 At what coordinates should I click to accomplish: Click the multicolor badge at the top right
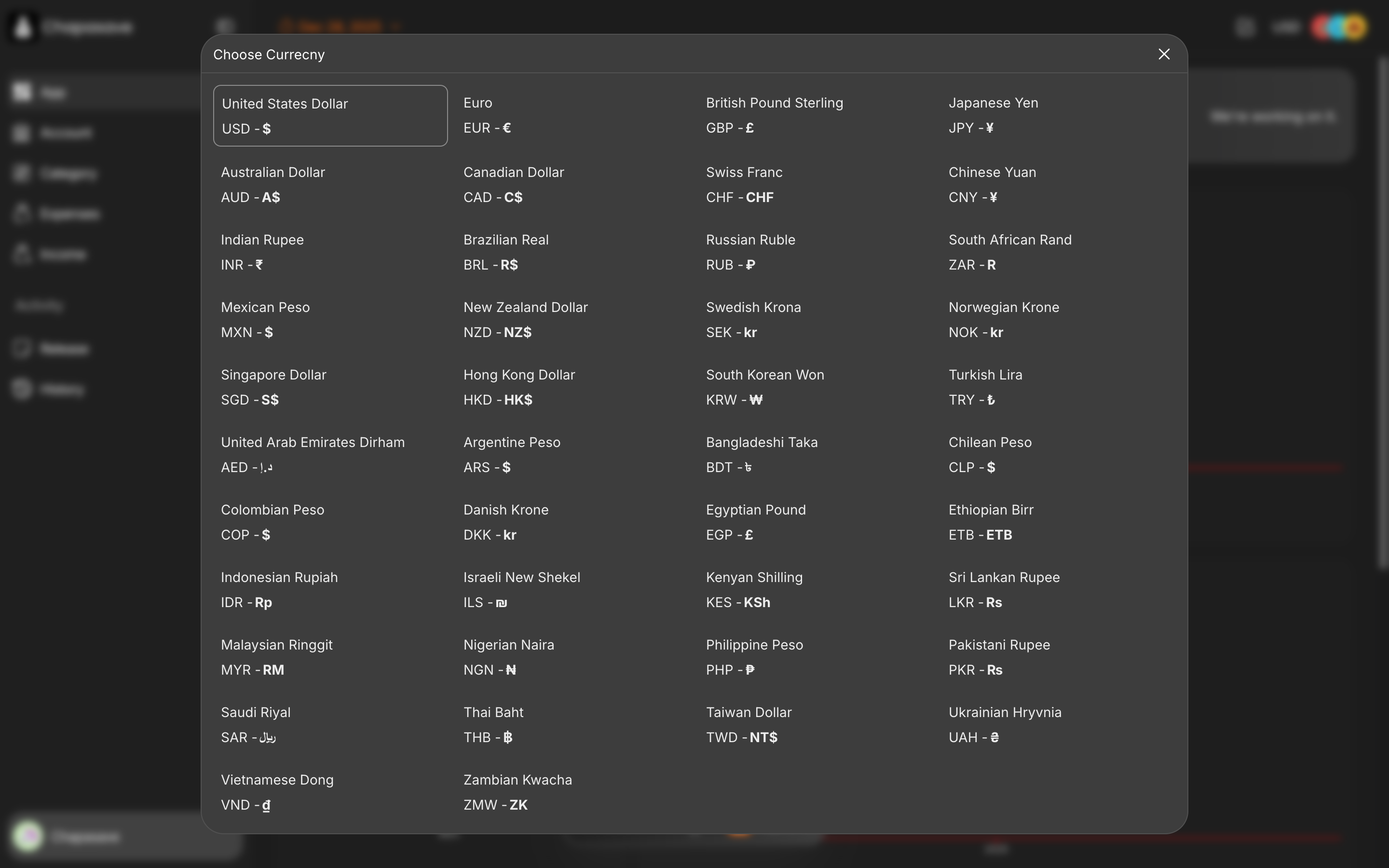[1339, 27]
